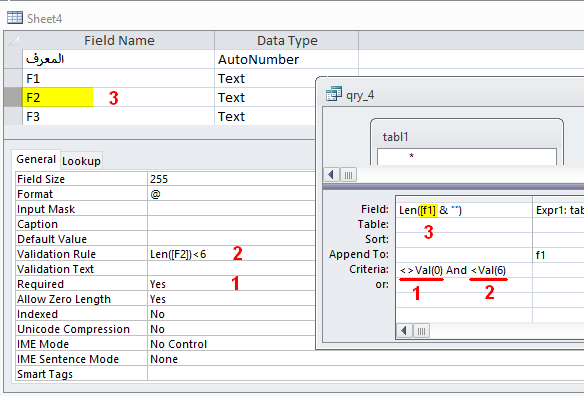Click the F1 row Text data type
This screenshot has height=396, width=584.
pyautogui.click(x=265, y=79)
